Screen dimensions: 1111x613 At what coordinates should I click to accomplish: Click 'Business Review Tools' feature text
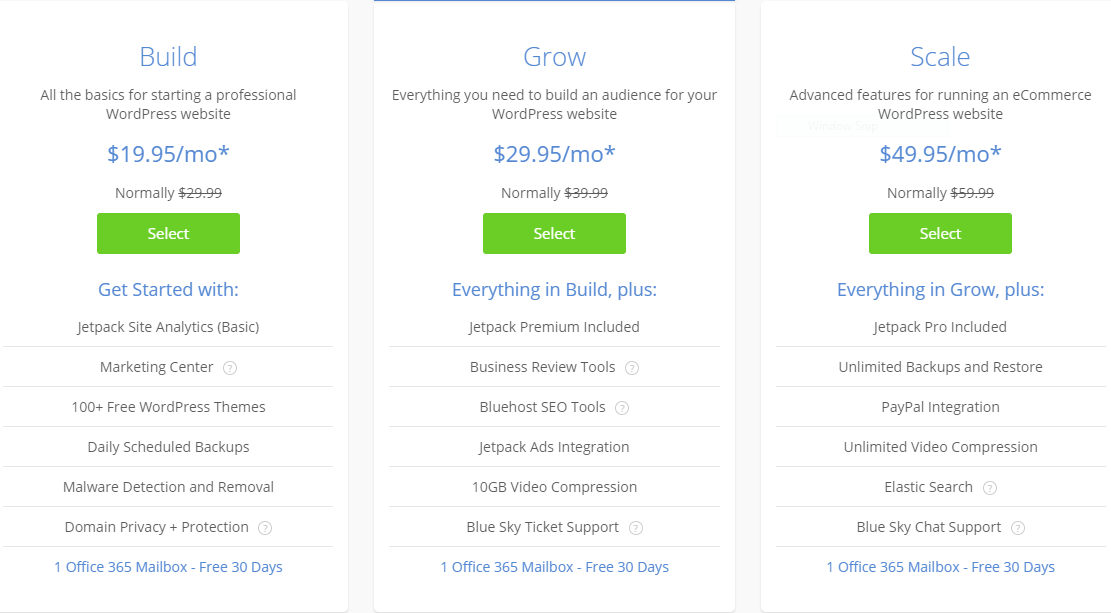[x=543, y=367]
